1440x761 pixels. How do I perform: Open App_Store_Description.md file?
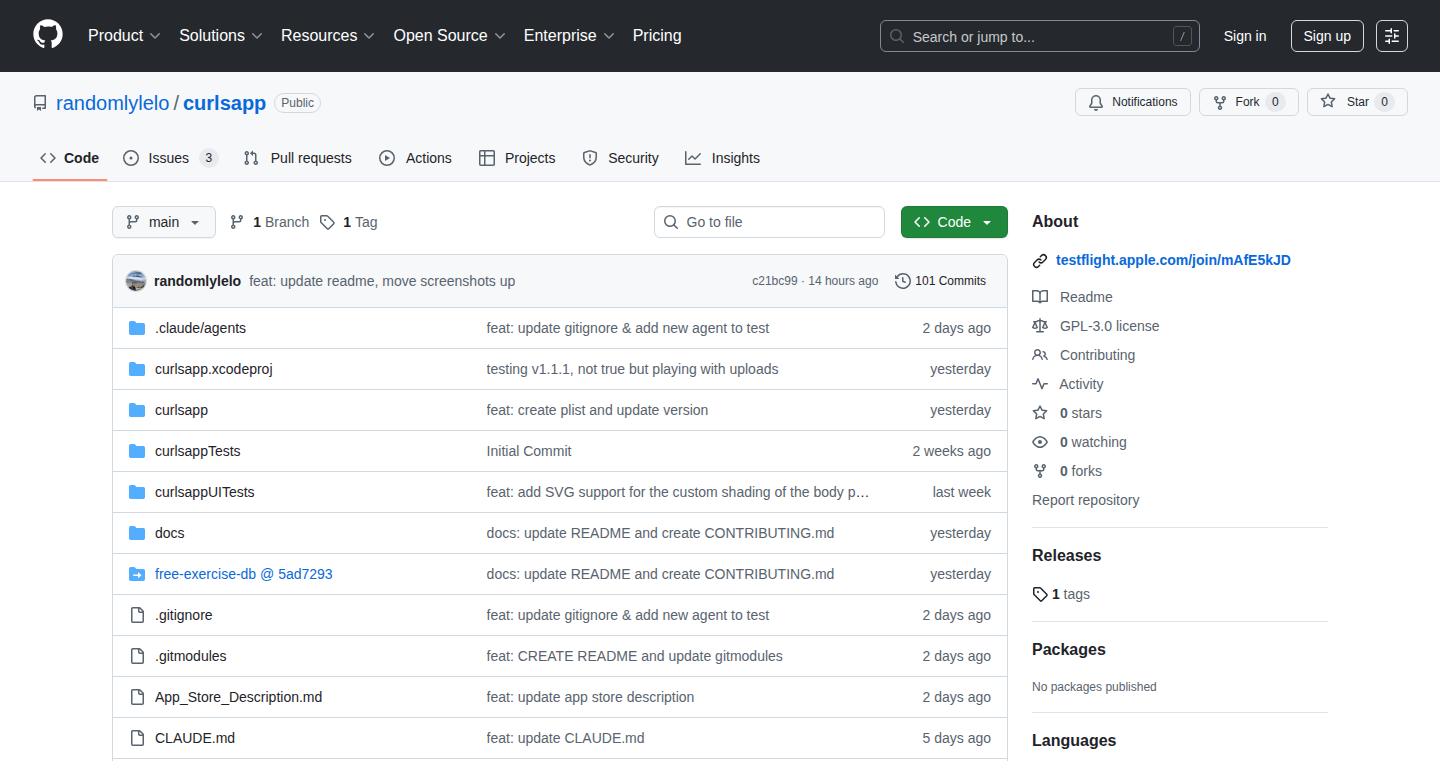239,697
